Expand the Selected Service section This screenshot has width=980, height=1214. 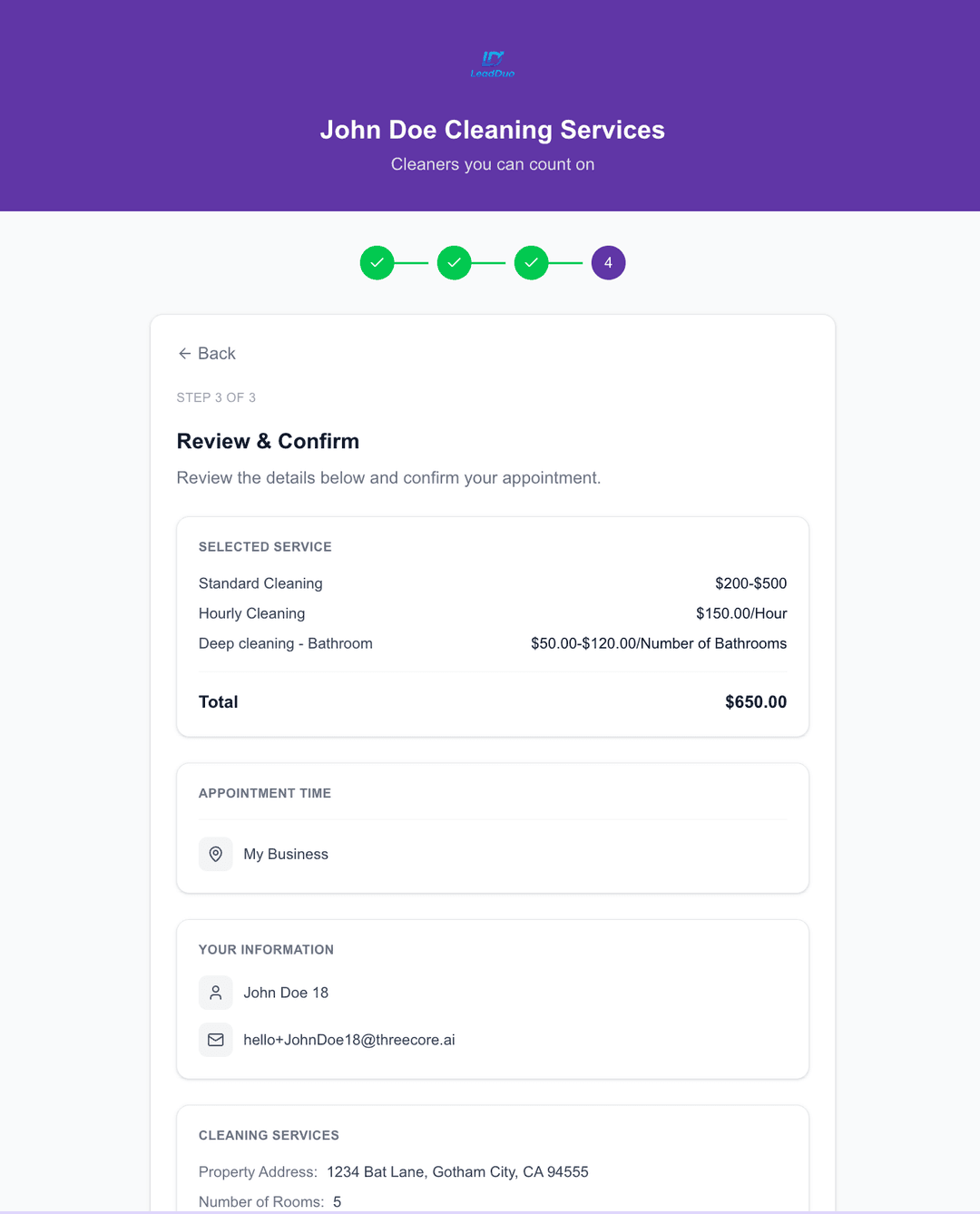(x=265, y=546)
